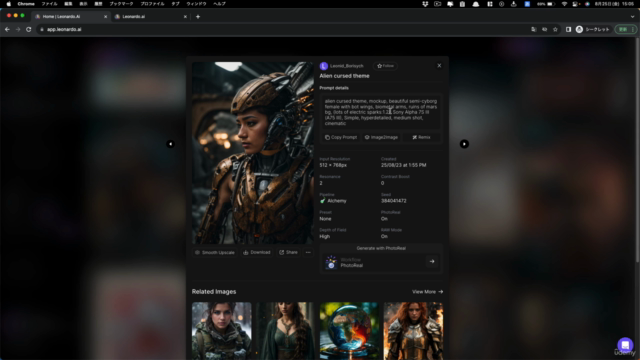Click the Image2Image button
The width and height of the screenshot is (640, 360).
pyautogui.click(x=381, y=138)
